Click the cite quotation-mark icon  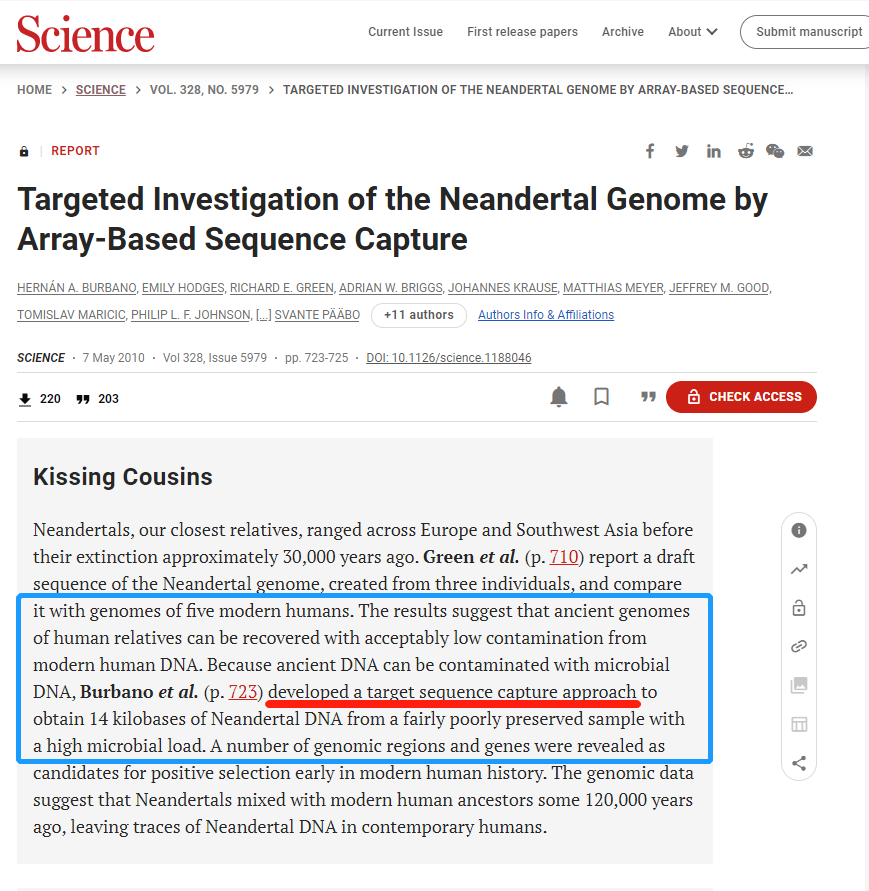[648, 397]
